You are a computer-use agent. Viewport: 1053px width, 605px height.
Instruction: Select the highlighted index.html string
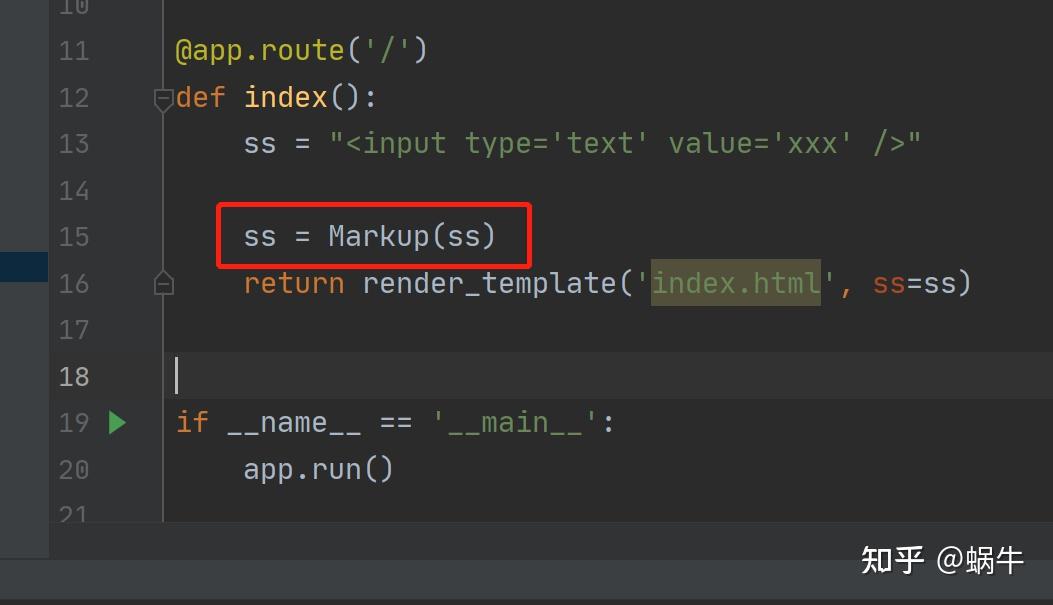736,283
